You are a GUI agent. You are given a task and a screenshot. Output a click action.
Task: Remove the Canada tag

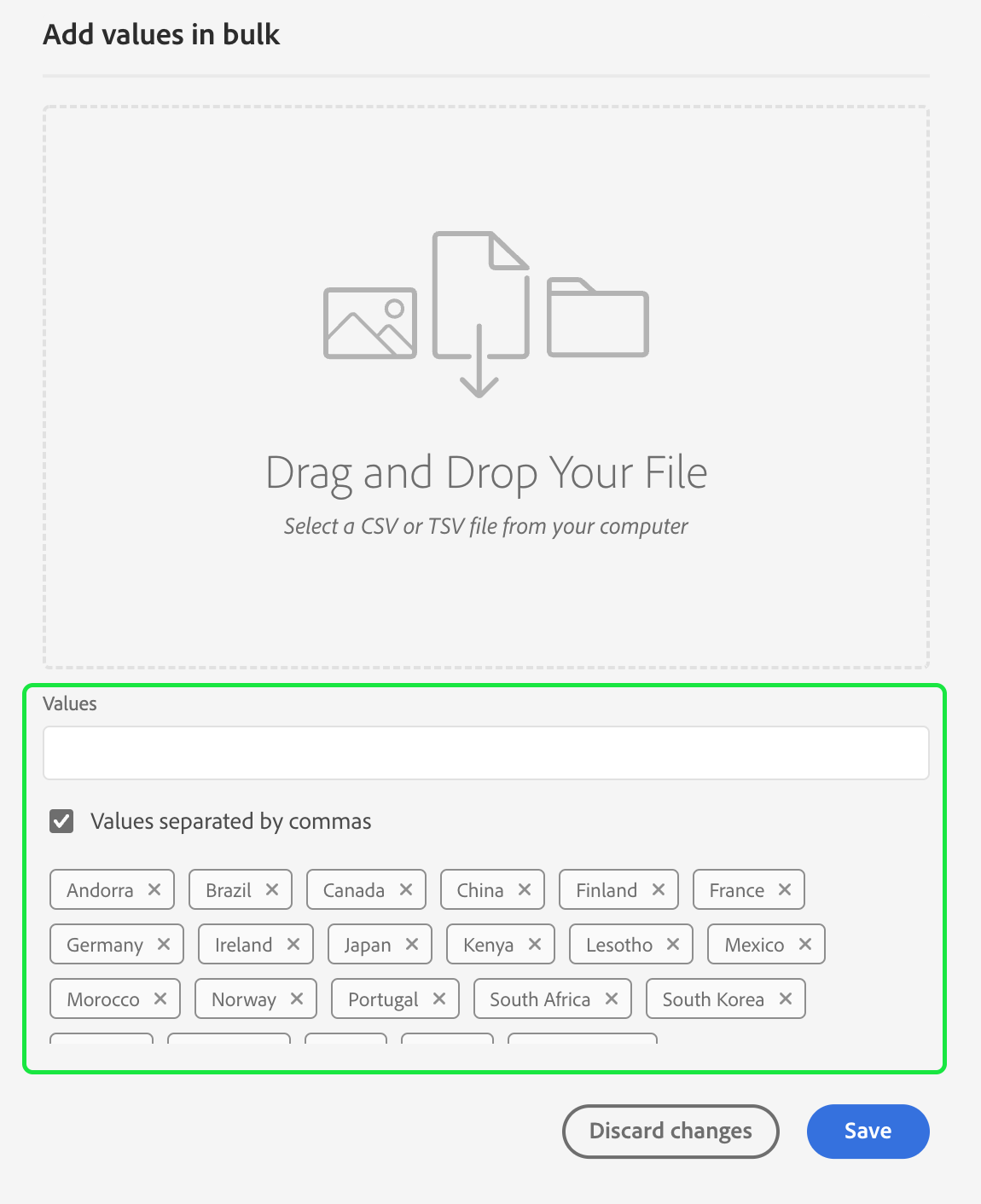406,889
